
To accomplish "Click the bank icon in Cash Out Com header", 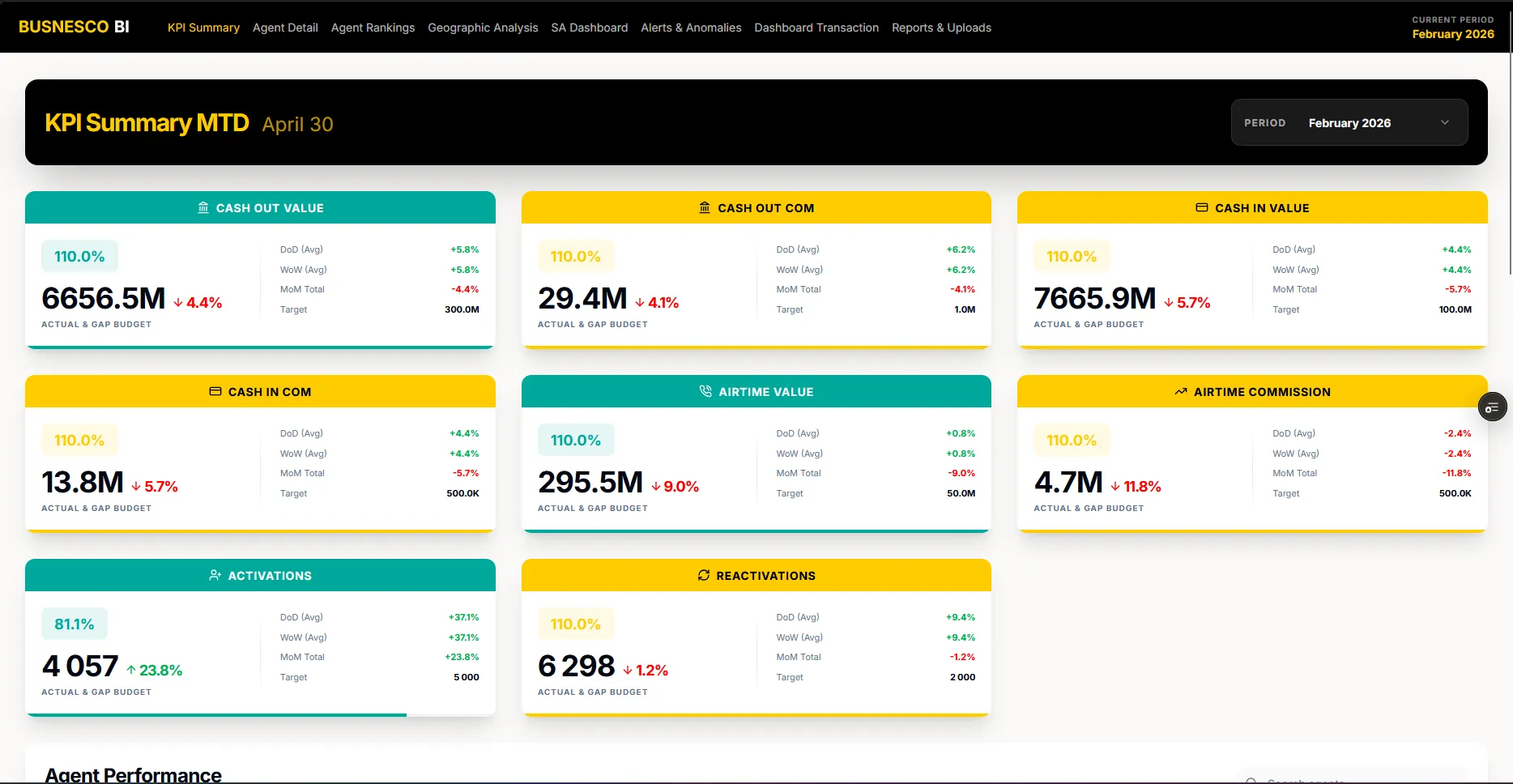I will 705,208.
